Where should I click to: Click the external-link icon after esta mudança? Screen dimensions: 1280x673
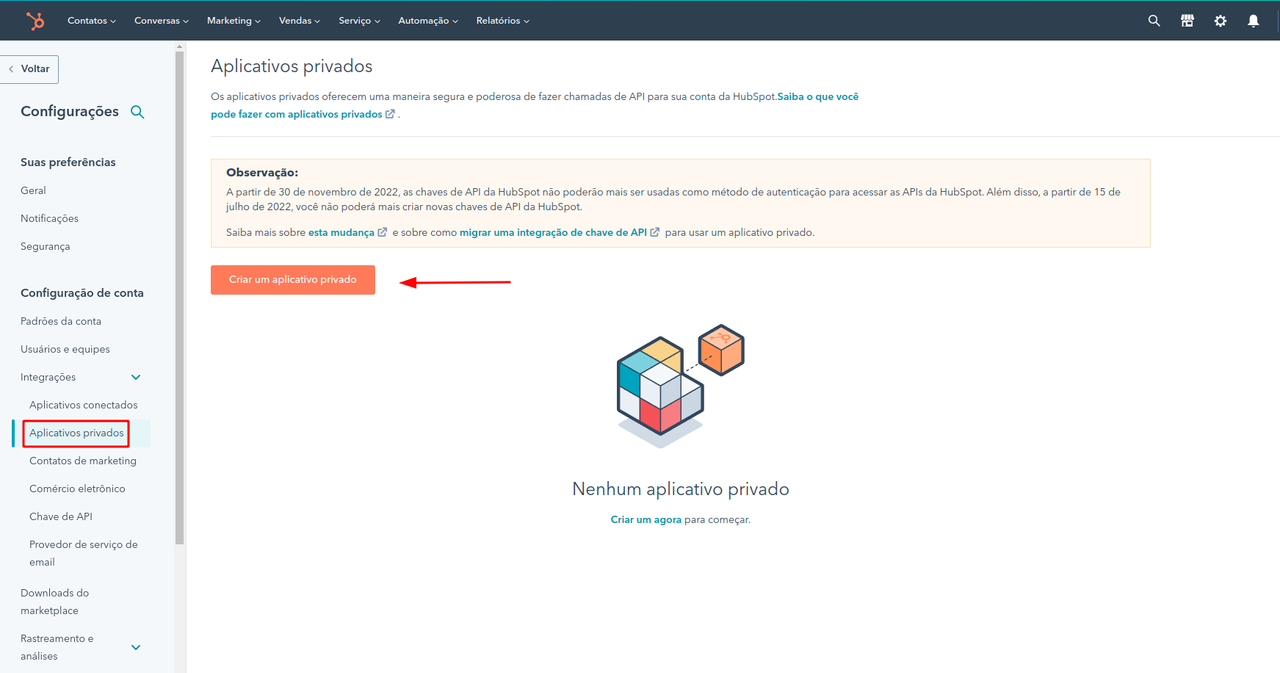(x=382, y=232)
